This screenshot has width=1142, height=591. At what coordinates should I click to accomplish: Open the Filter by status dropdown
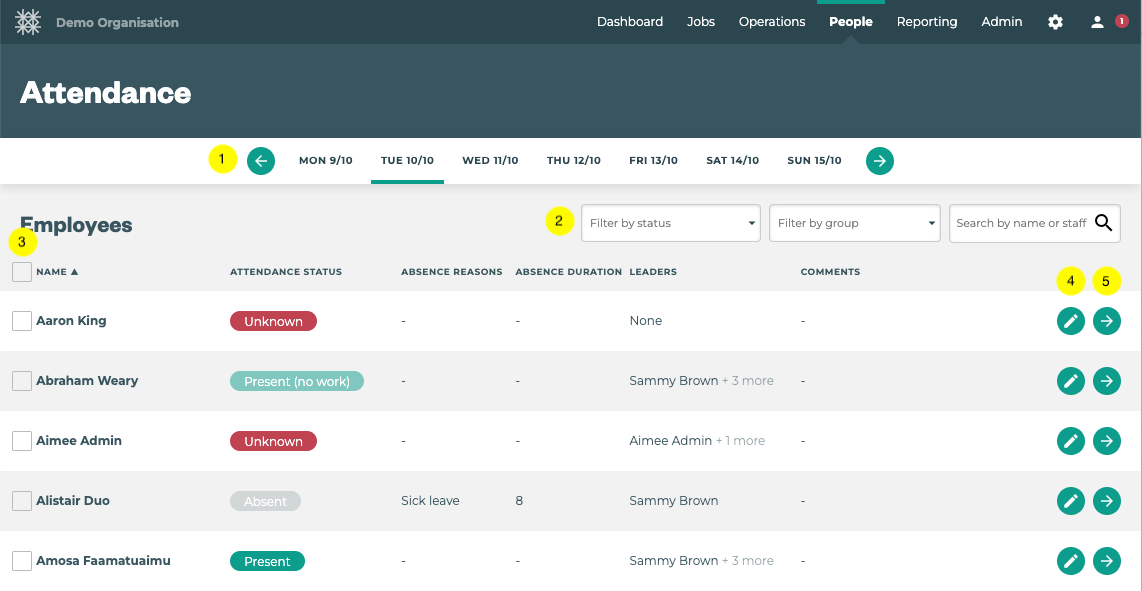[x=671, y=223]
